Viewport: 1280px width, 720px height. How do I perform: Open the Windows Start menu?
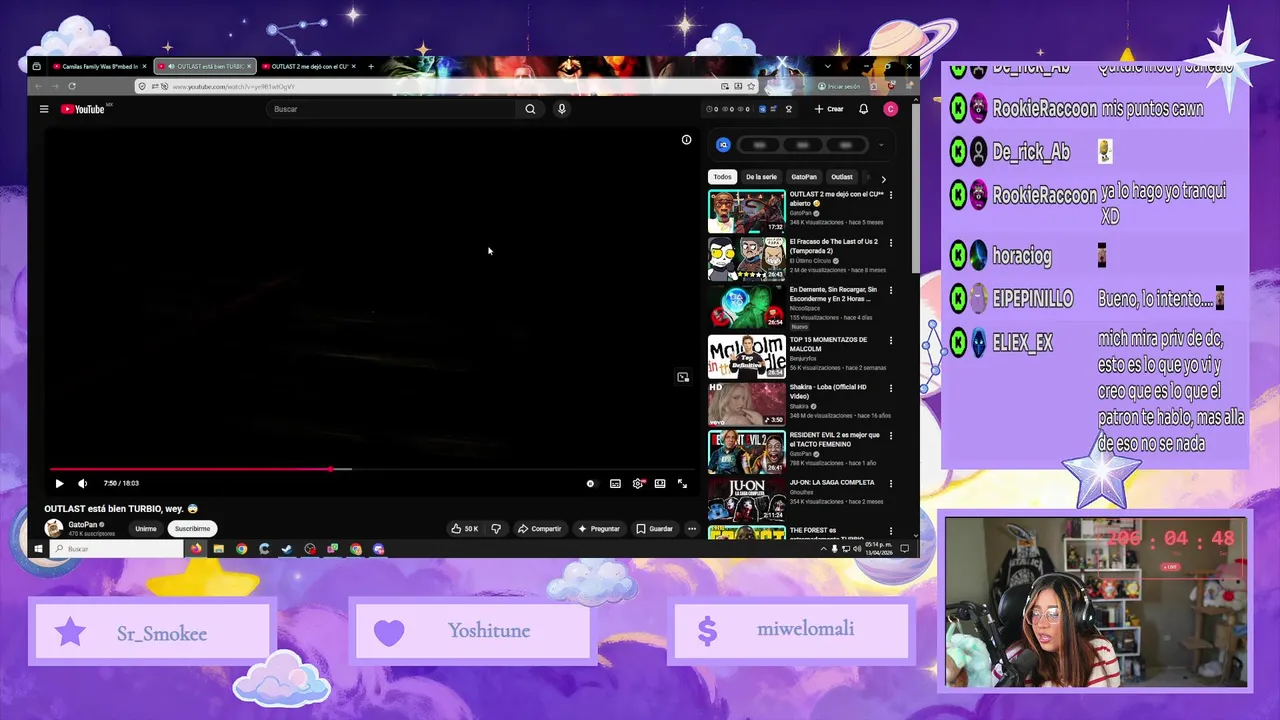pyautogui.click(x=38, y=549)
